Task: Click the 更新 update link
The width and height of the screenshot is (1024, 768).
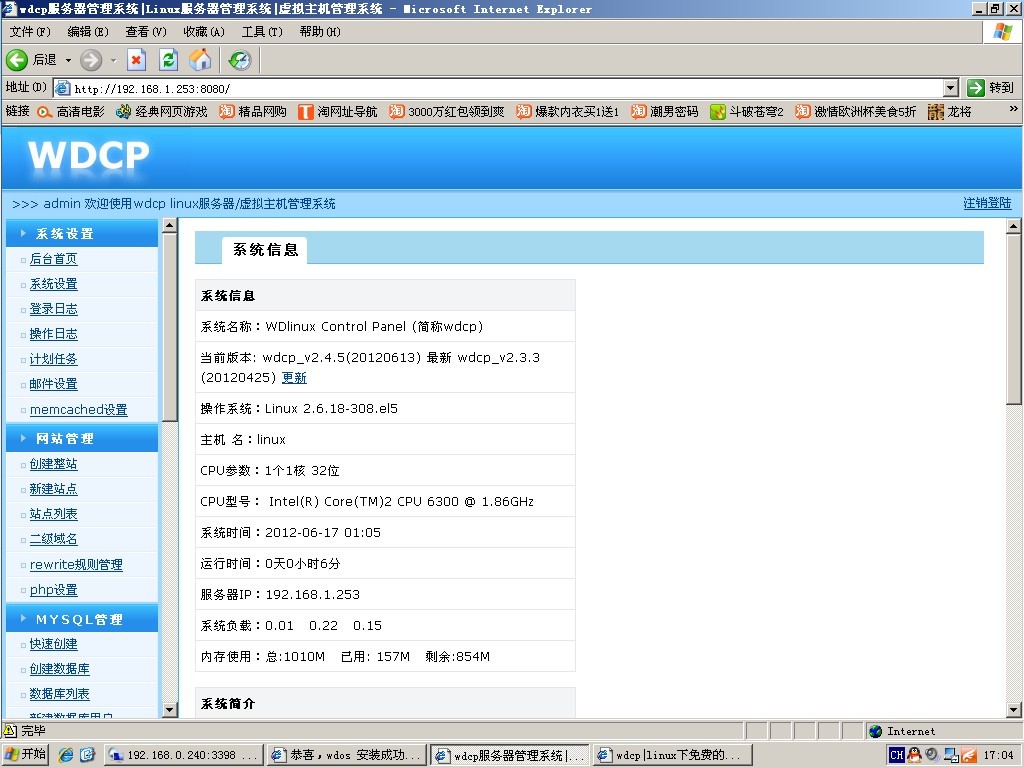Action: point(294,377)
